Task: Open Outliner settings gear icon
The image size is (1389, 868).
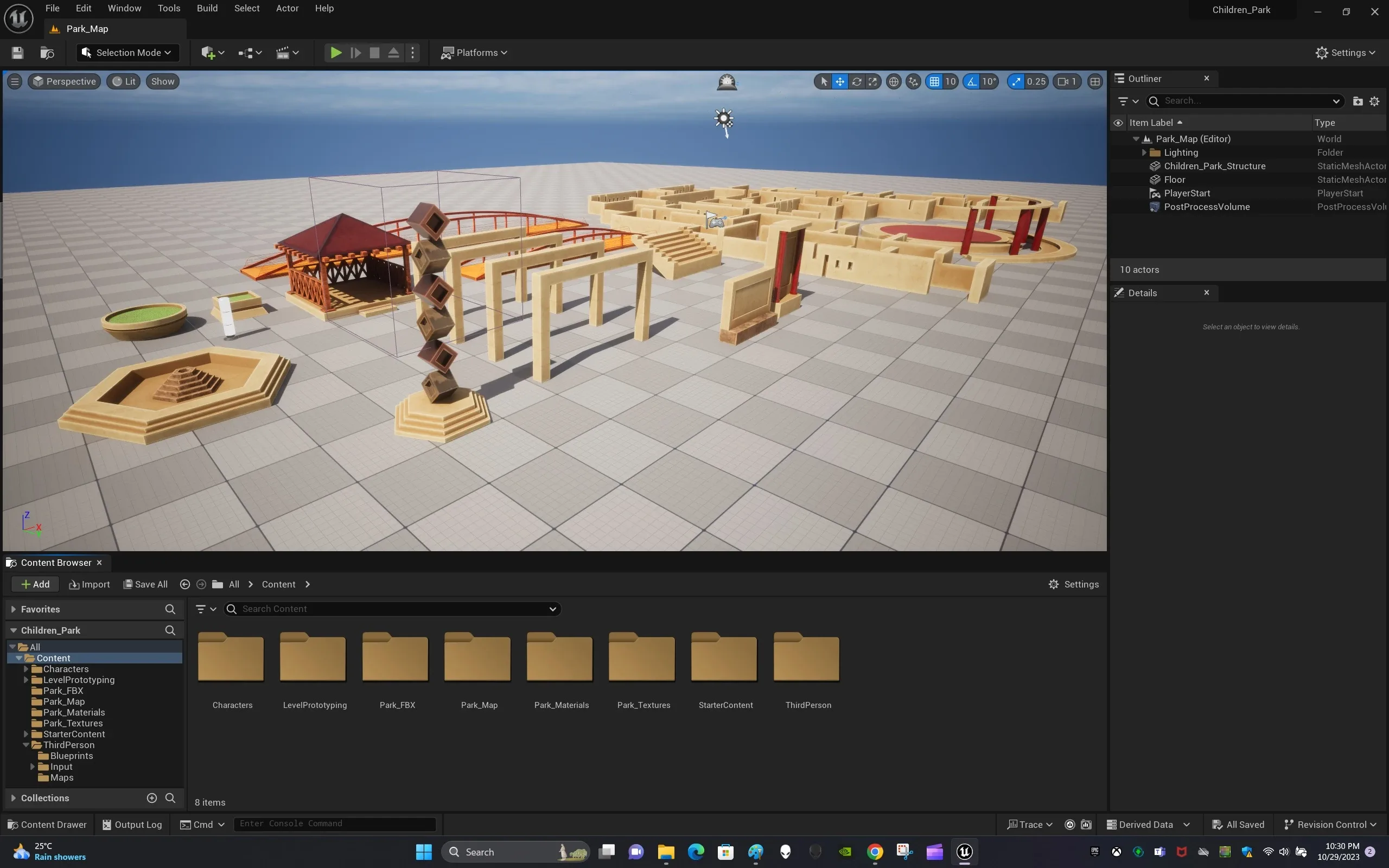Action: tap(1375, 101)
